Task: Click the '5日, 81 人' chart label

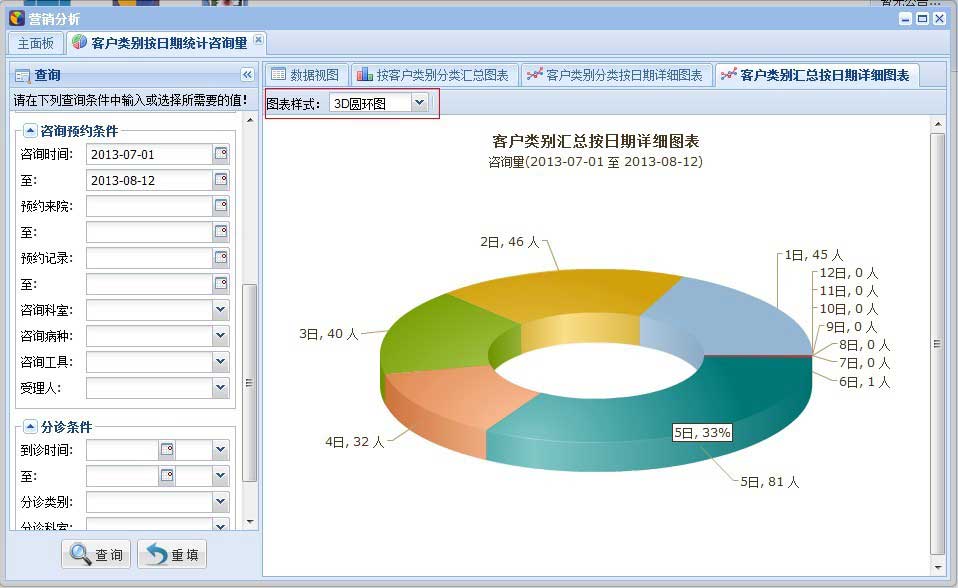Action: pyautogui.click(x=770, y=482)
